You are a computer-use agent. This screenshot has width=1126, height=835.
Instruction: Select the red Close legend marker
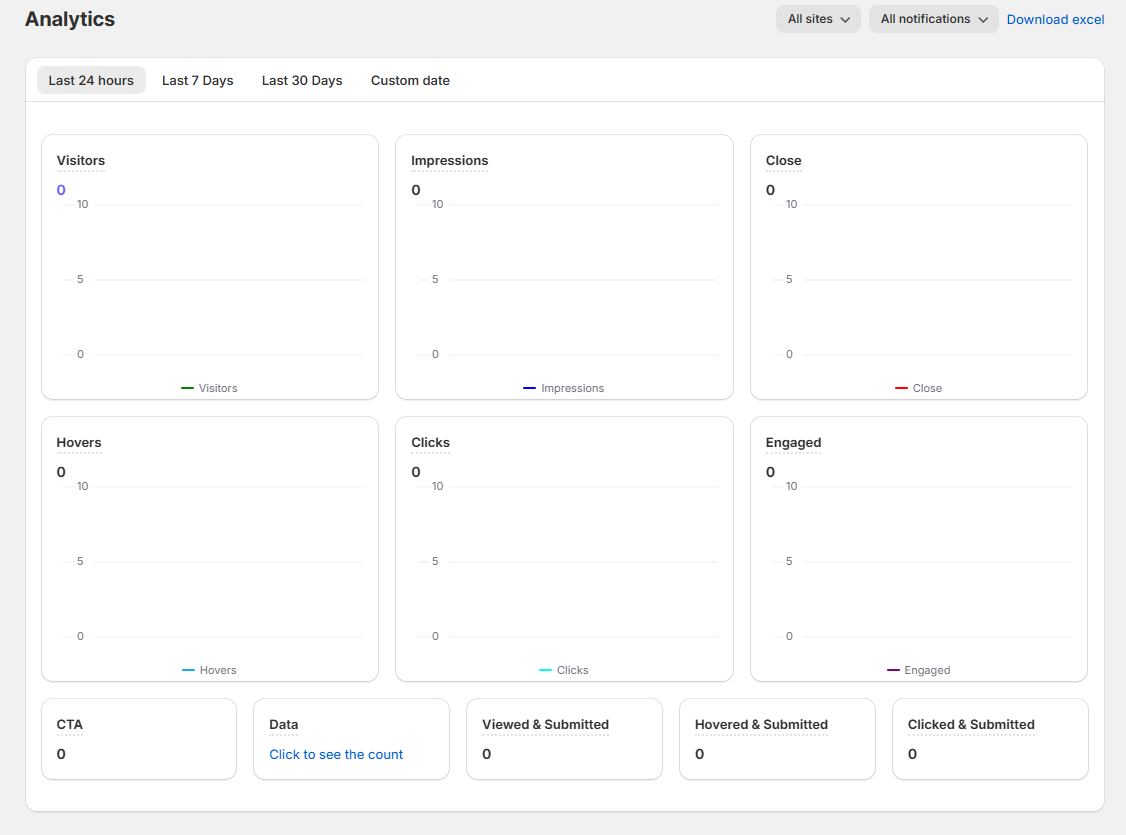(x=900, y=388)
